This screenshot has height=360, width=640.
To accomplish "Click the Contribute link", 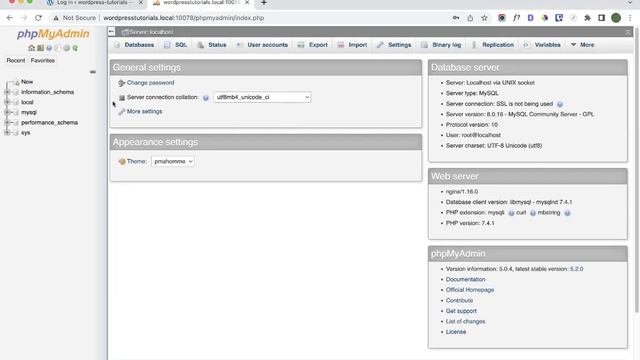I will 459,300.
